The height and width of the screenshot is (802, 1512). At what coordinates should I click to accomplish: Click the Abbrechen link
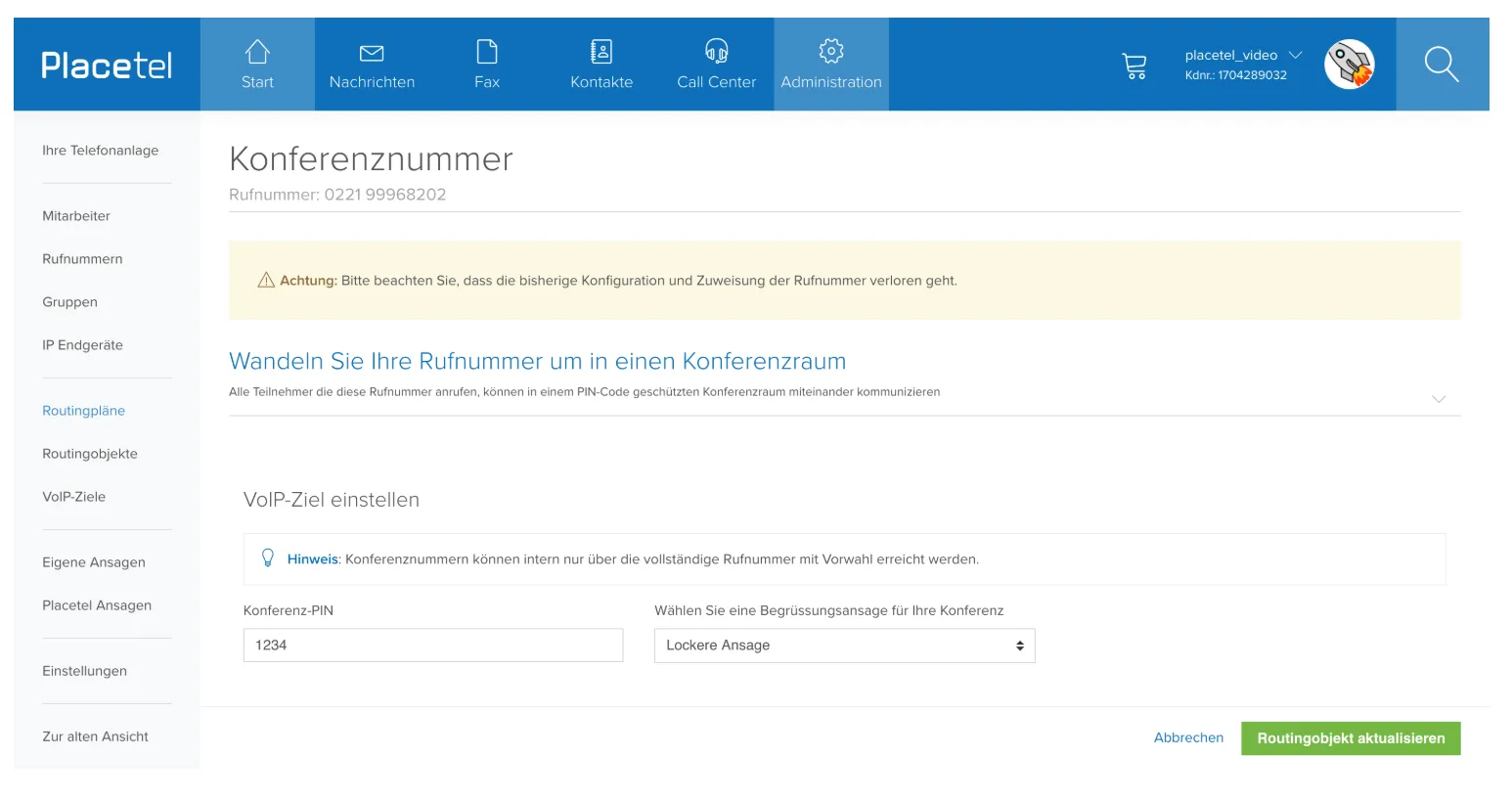point(1188,737)
